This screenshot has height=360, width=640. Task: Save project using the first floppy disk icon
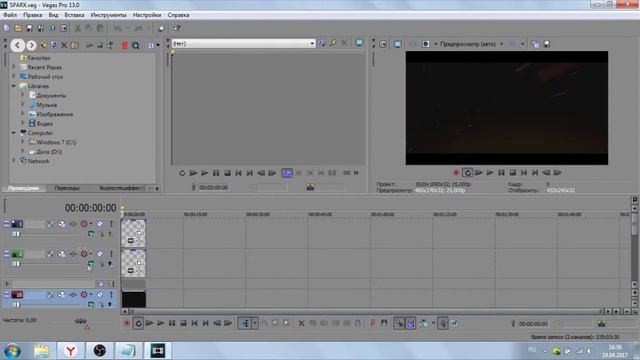29,28
